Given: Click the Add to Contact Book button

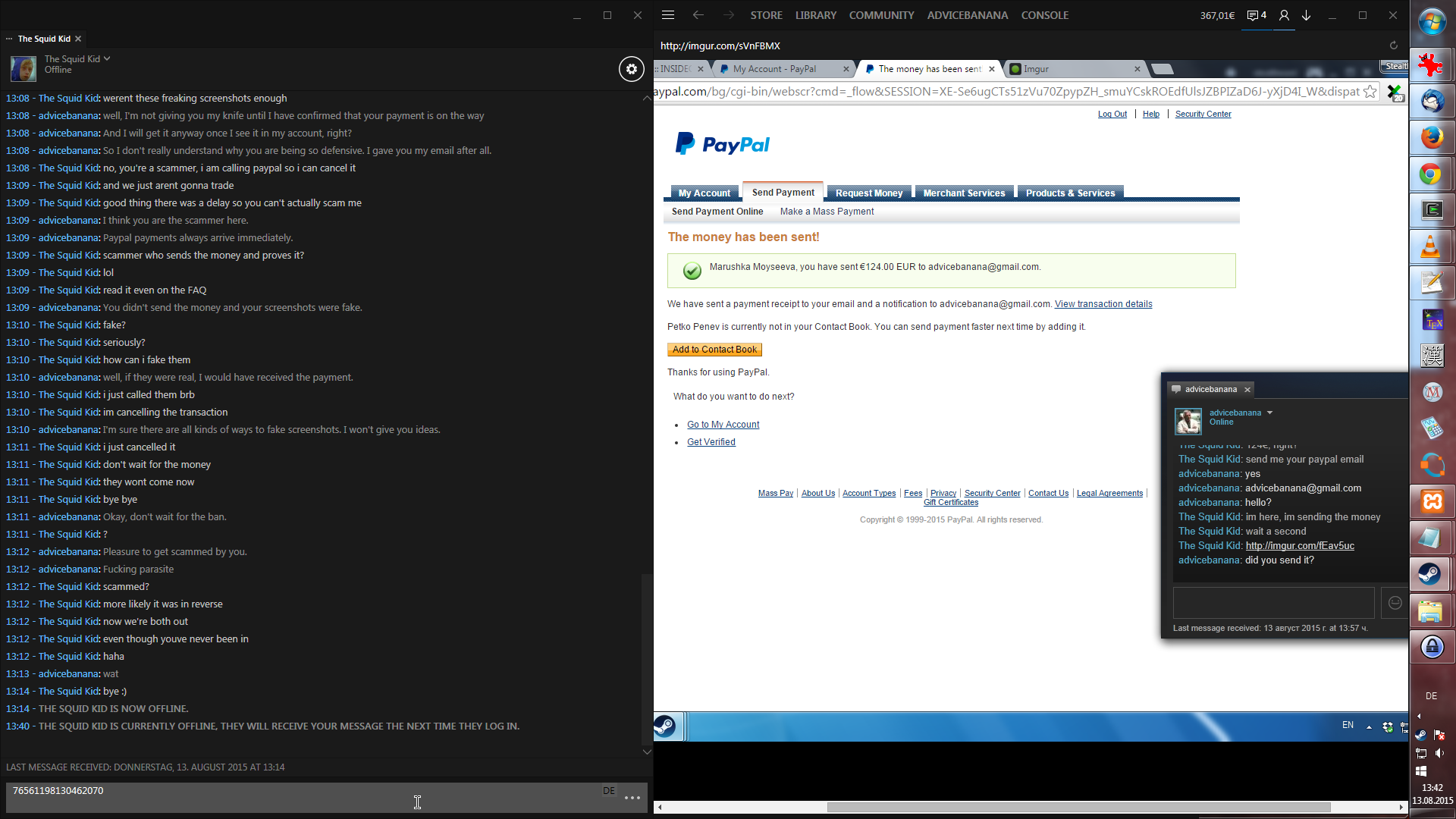Looking at the screenshot, I should coord(714,350).
